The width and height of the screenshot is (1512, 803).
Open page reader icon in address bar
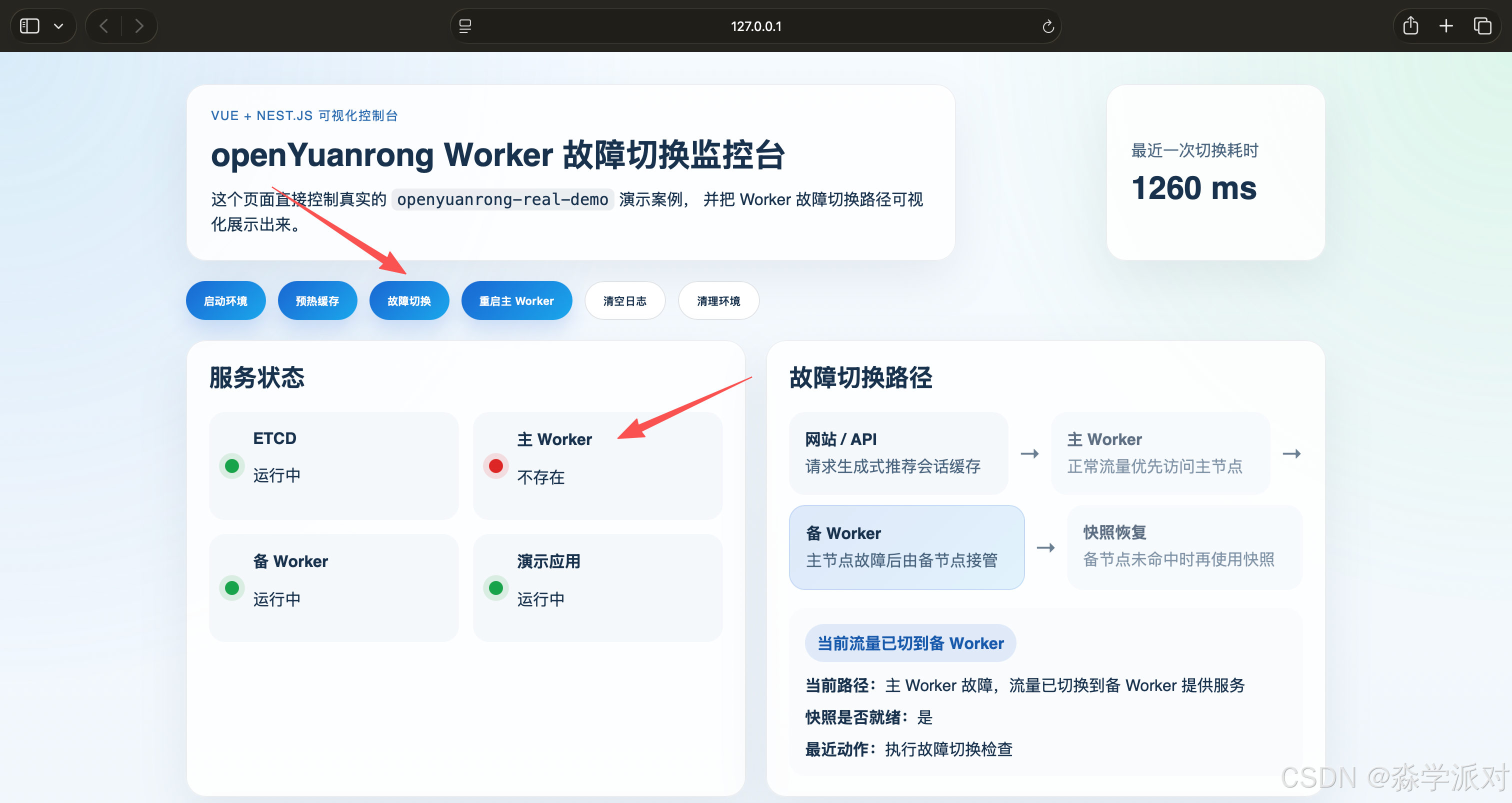click(465, 26)
